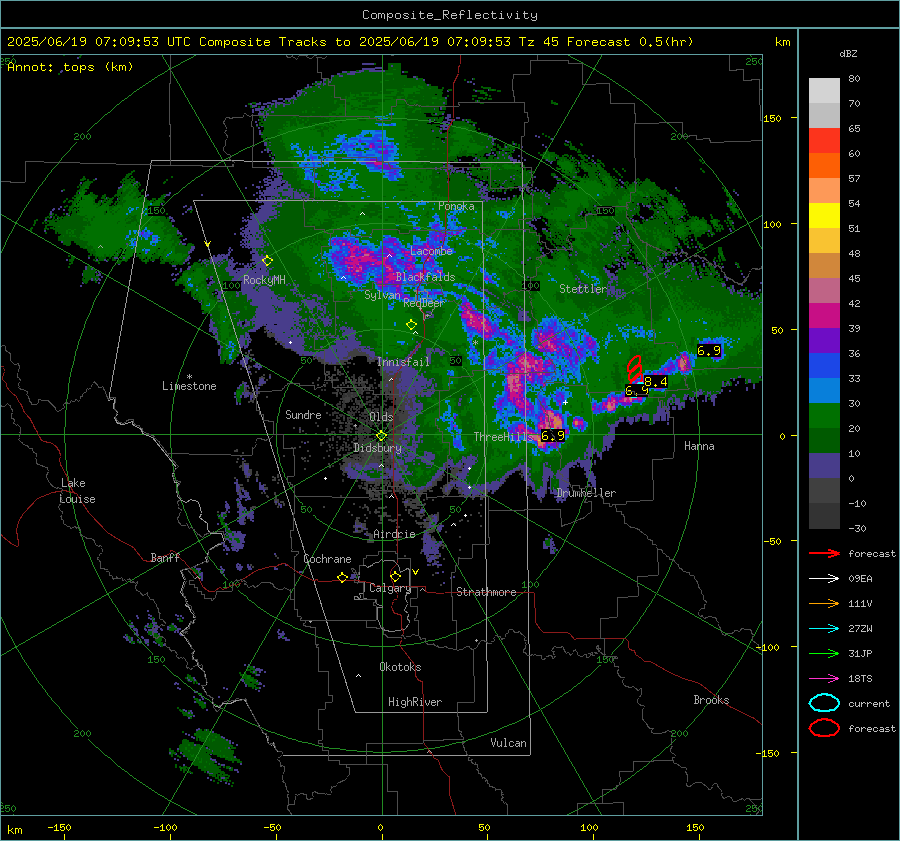Click the Sundre label
Screen dimensions: 900x841
pyautogui.click(x=303, y=414)
